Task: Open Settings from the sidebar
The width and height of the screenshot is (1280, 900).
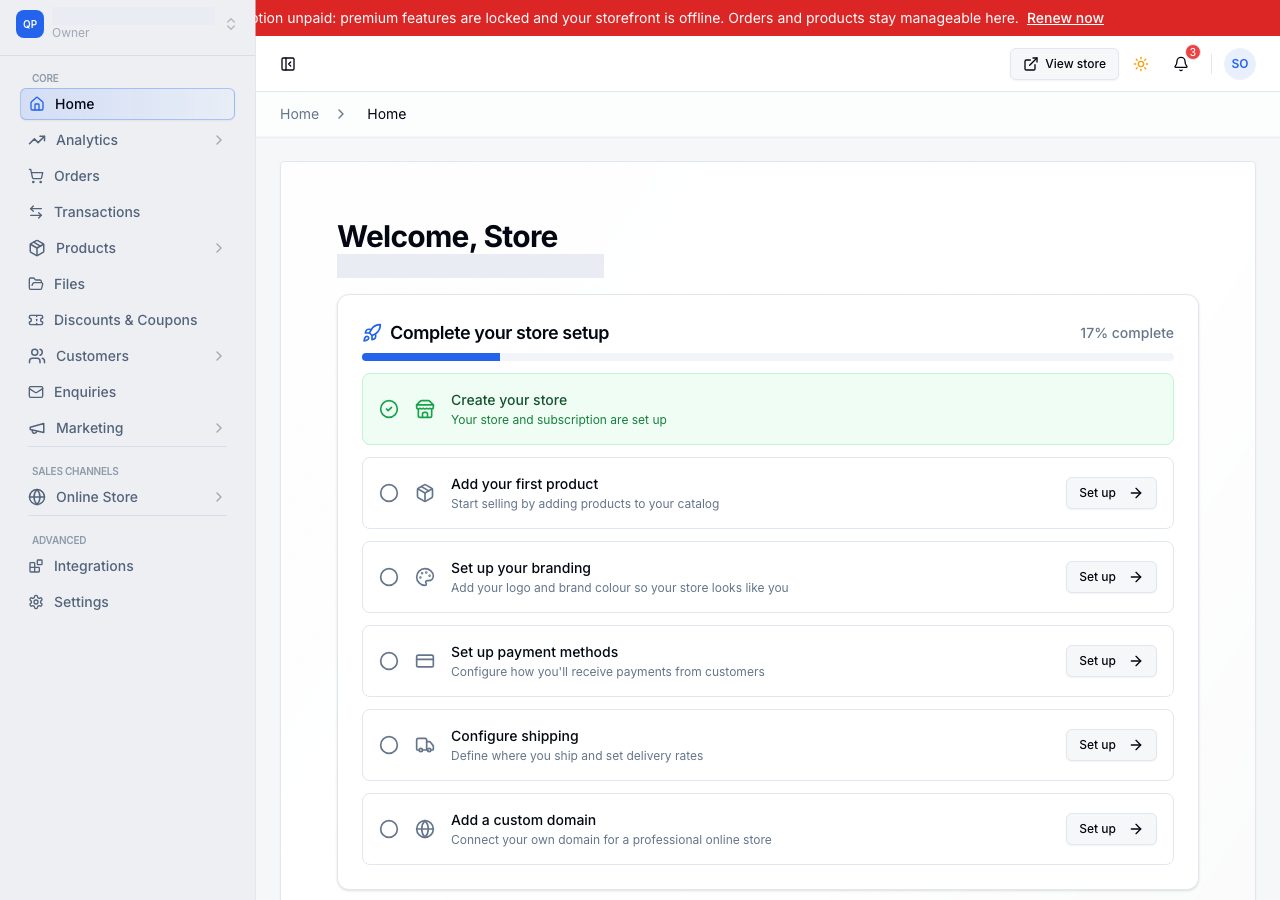Action: (x=127, y=602)
